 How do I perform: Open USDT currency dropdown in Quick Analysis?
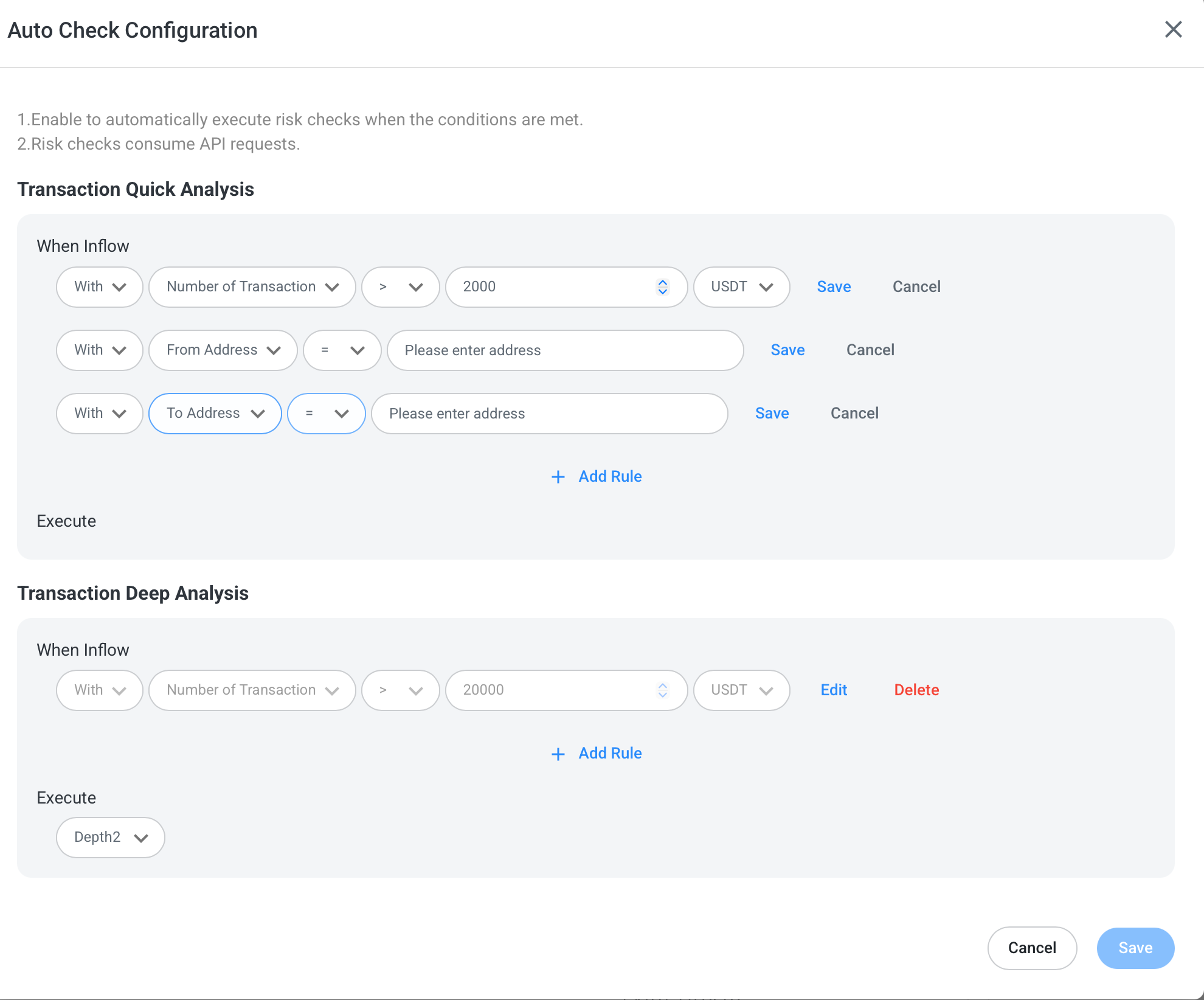click(741, 287)
